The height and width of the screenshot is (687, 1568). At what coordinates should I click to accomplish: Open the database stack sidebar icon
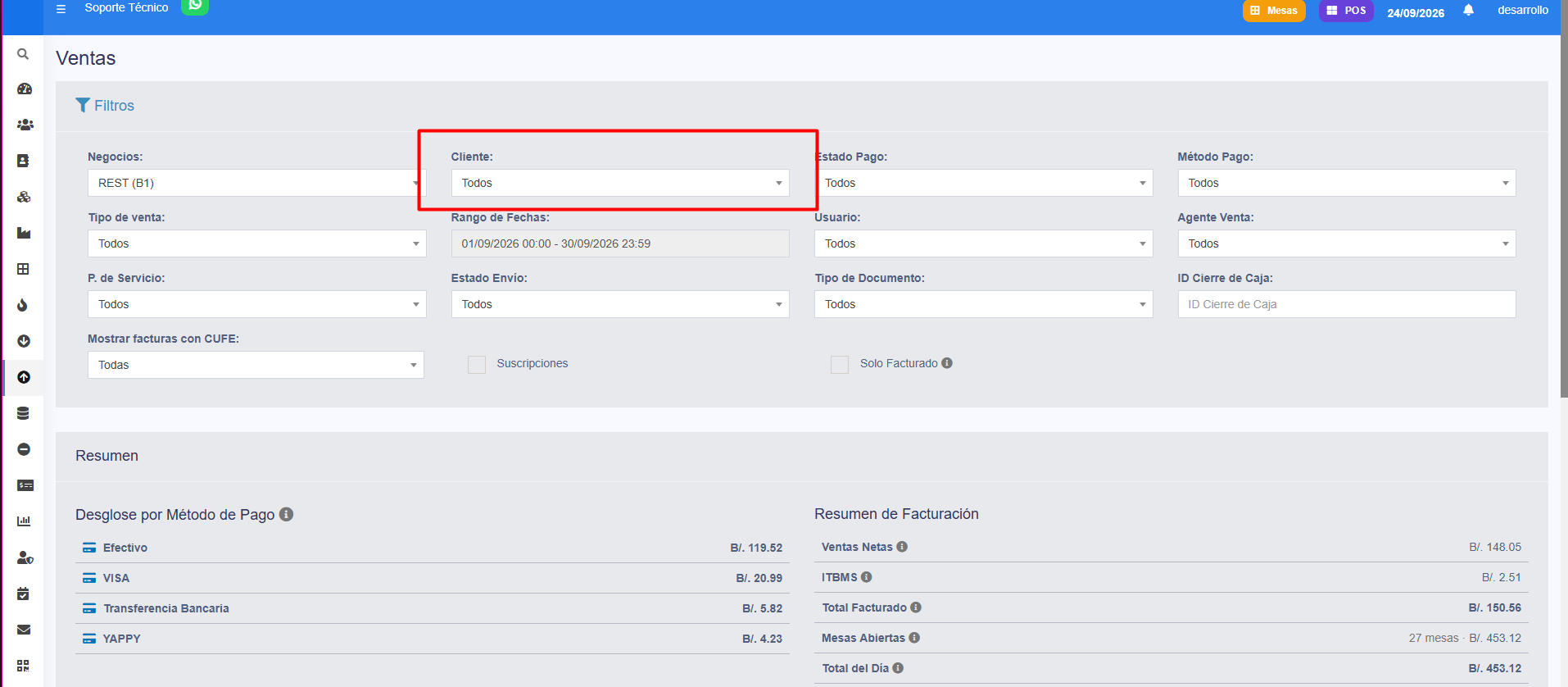pos(23,413)
